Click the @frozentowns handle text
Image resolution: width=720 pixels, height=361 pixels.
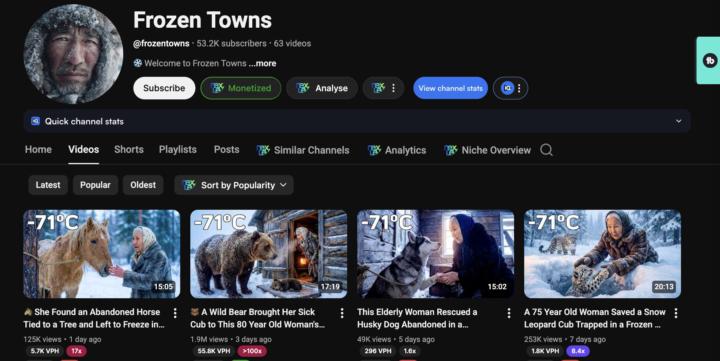(161, 44)
